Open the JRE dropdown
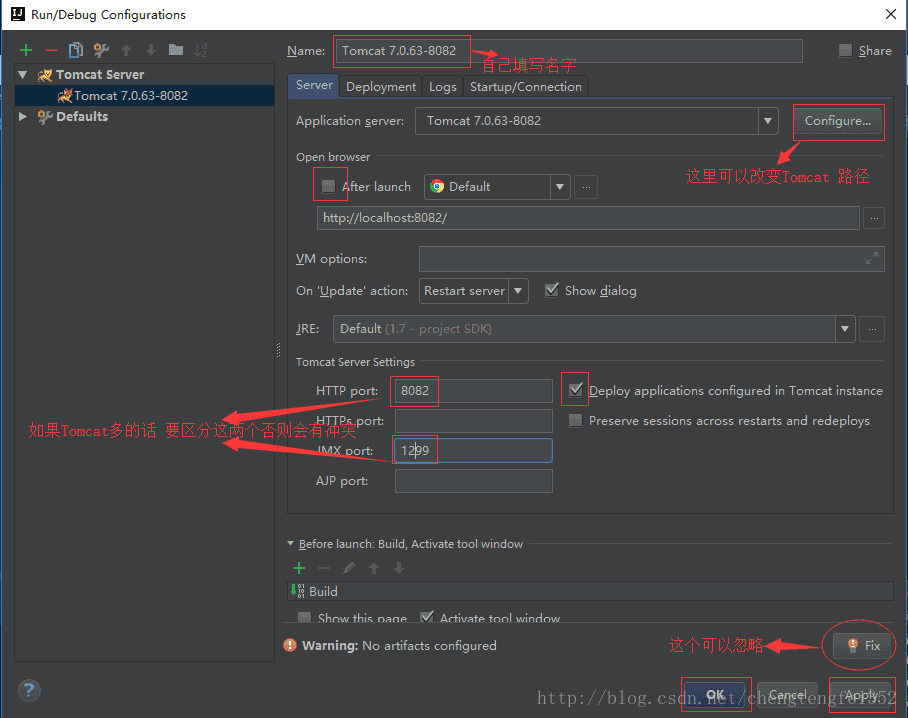This screenshot has width=908, height=718. tap(845, 329)
